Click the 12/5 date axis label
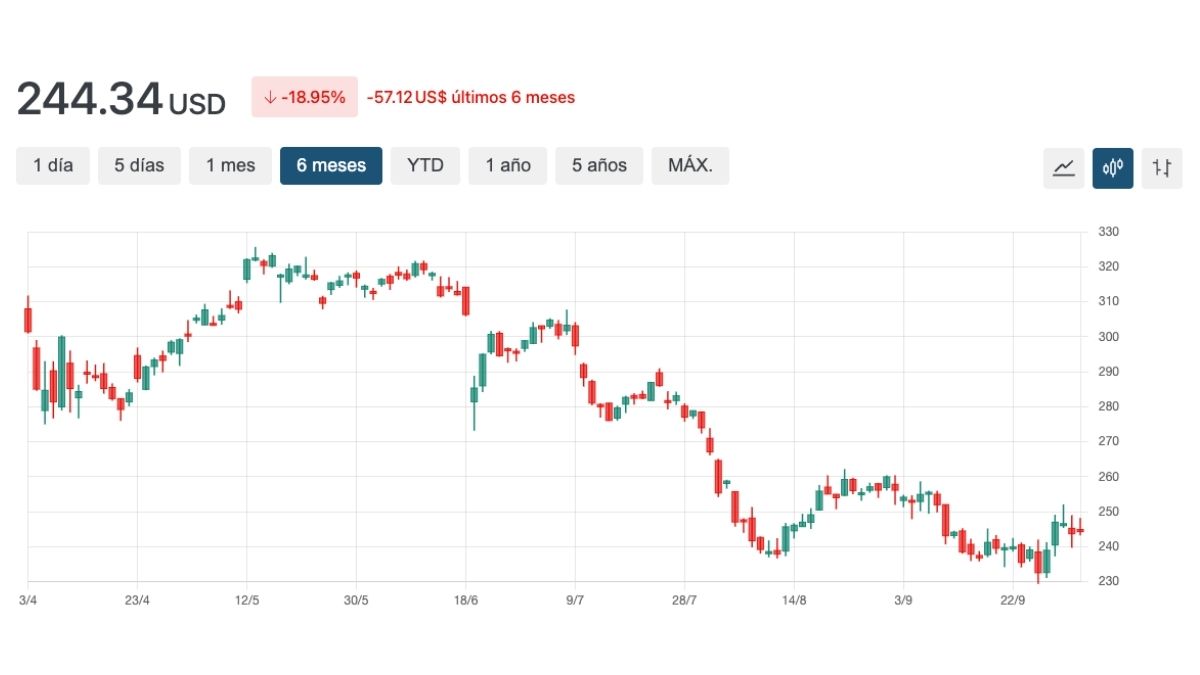This screenshot has width=1200, height=675. tap(247, 600)
